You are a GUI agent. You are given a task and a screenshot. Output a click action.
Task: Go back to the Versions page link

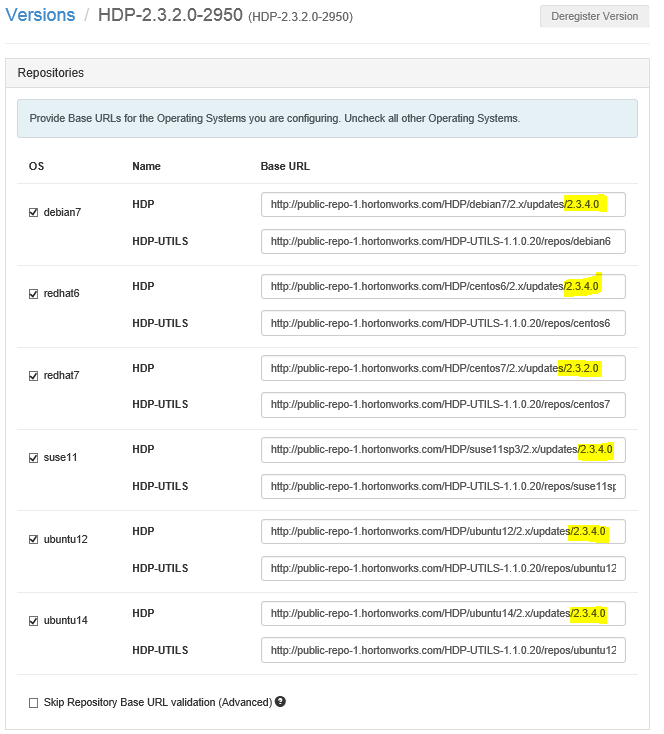pos(40,15)
